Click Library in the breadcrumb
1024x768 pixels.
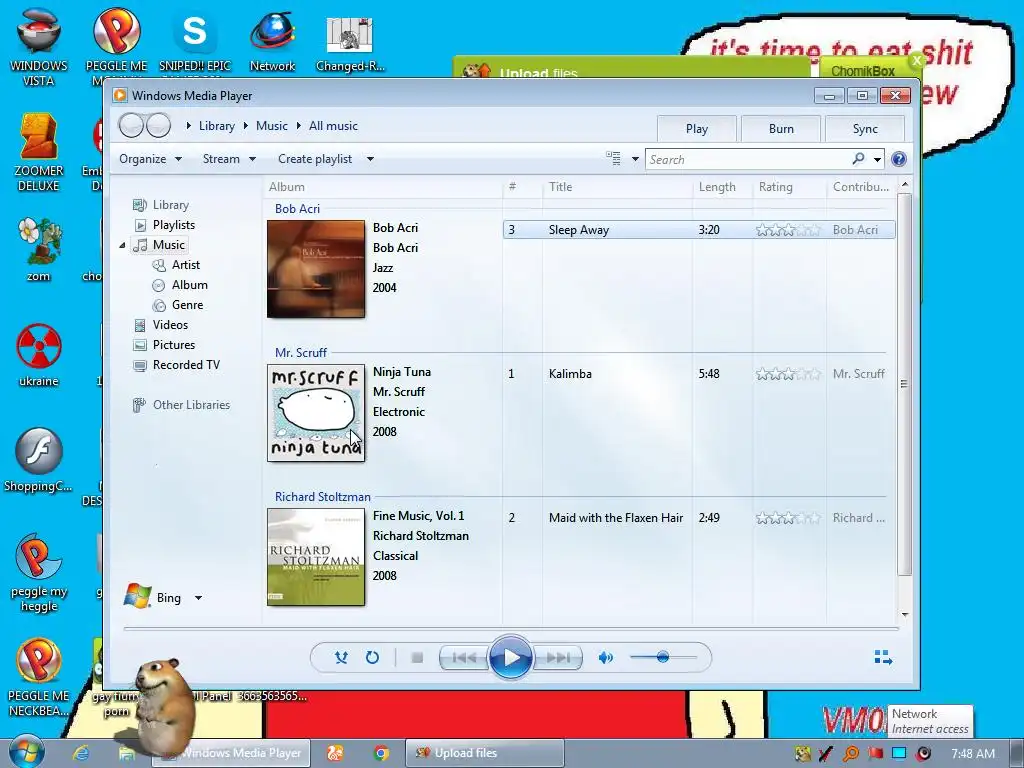(x=217, y=126)
